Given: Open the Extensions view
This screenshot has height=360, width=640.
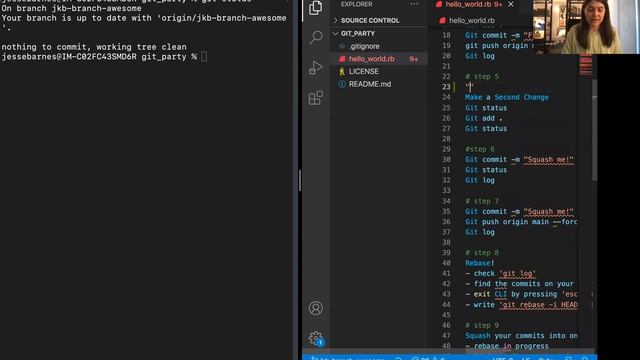Looking at the screenshot, I should pyautogui.click(x=316, y=98).
